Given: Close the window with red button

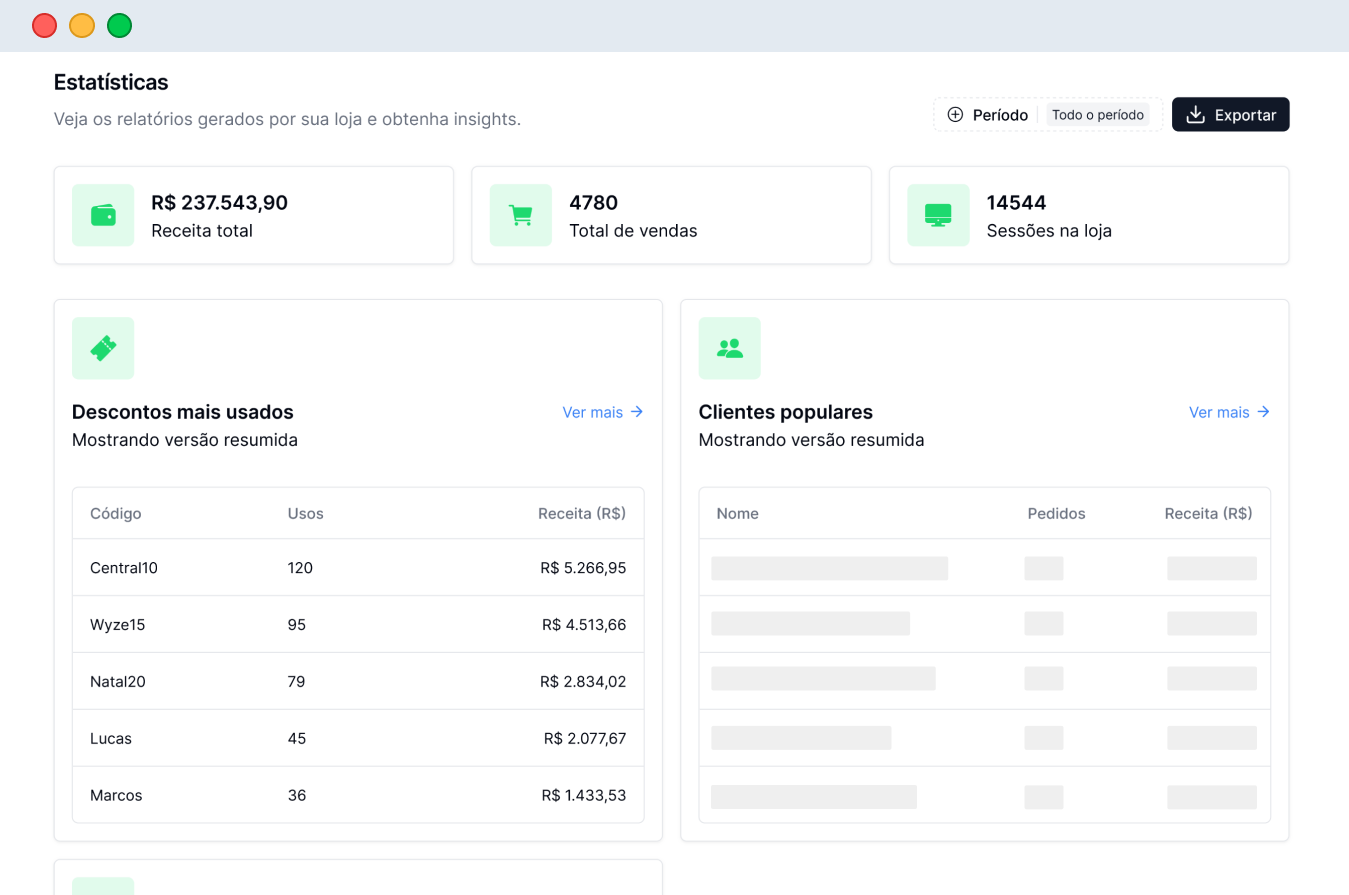Looking at the screenshot, I should click(x=44, y=26).
